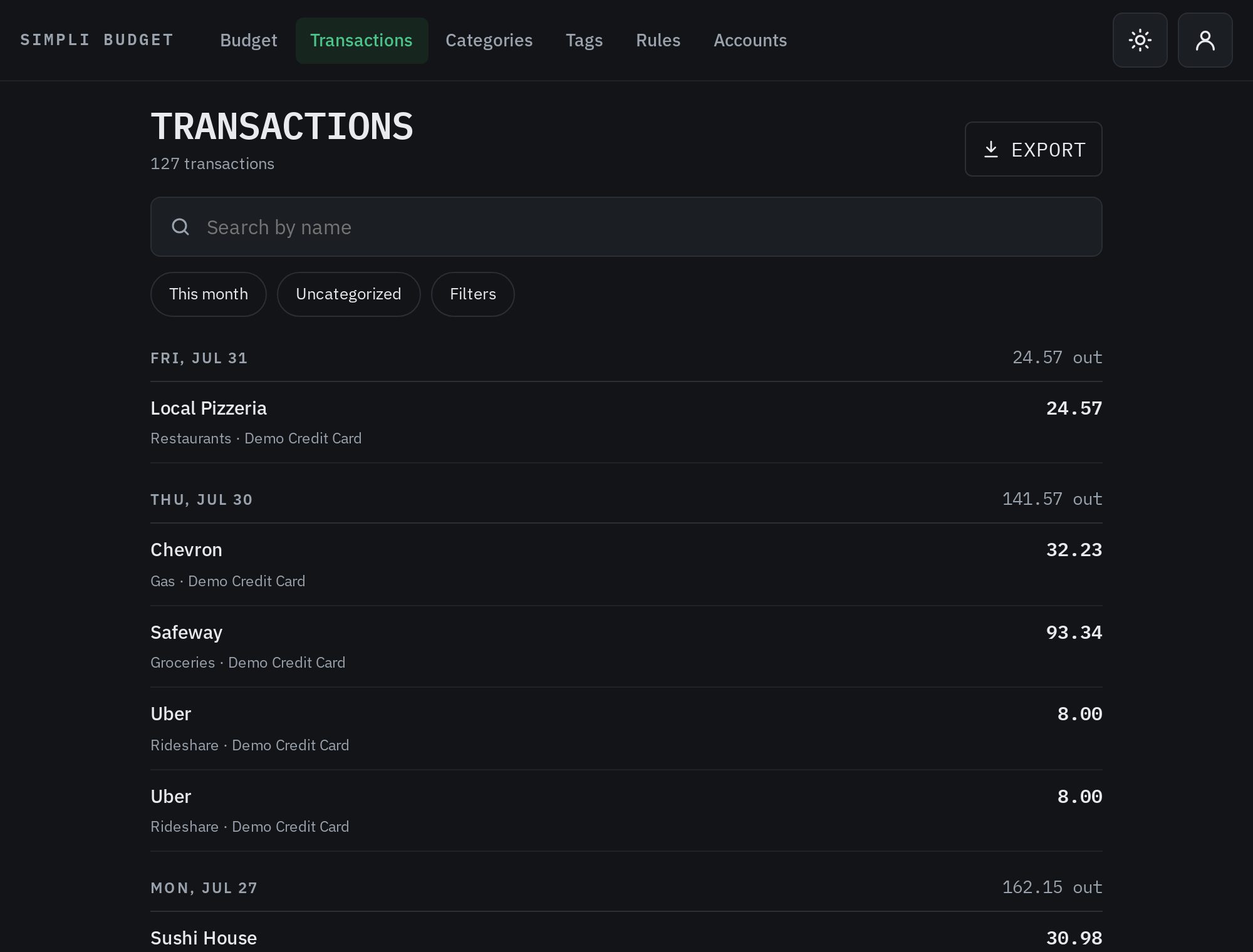Click the 127 transactions count
Screen dimensions: 1253x952
click(x=212, y=164)
